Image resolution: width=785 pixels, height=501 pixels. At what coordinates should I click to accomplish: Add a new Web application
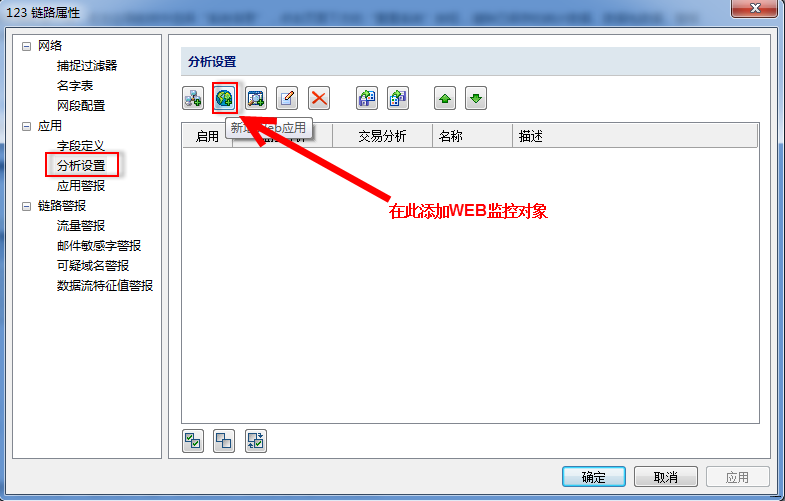pyautogui.click(x=225, y=98)
